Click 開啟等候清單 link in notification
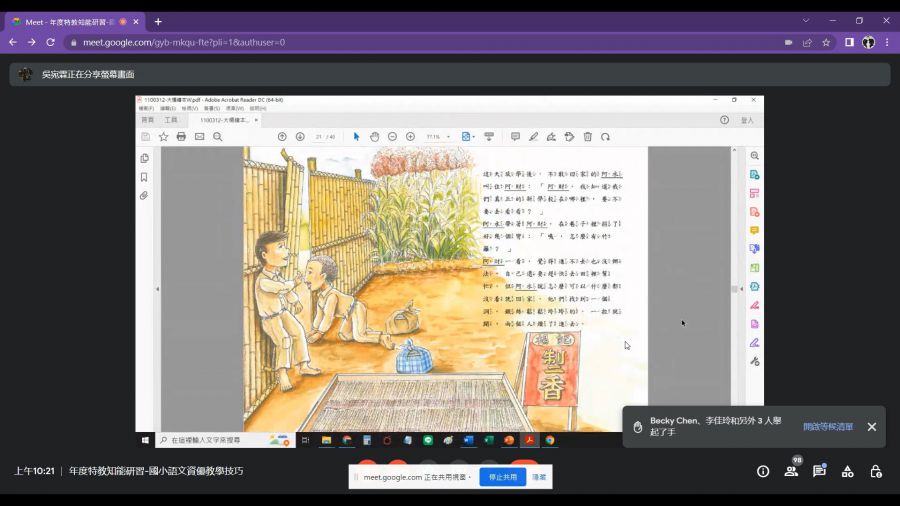This screenshot has width=900, height=506. (828, 427)
